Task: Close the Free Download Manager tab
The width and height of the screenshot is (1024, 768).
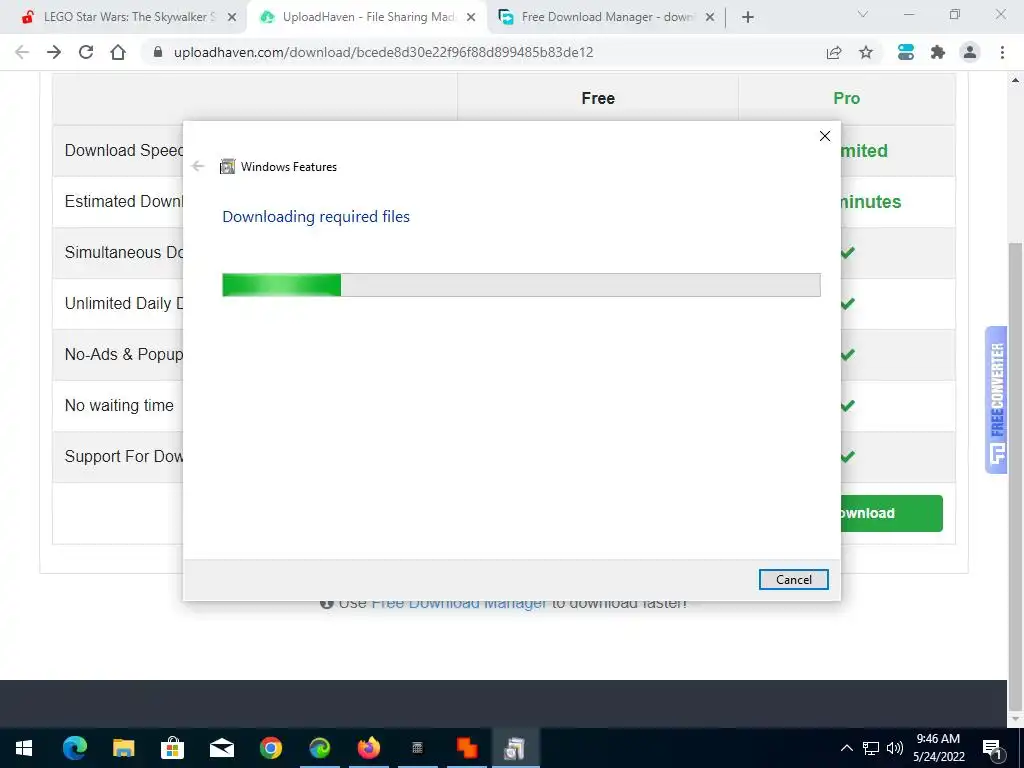Action: 710,18
